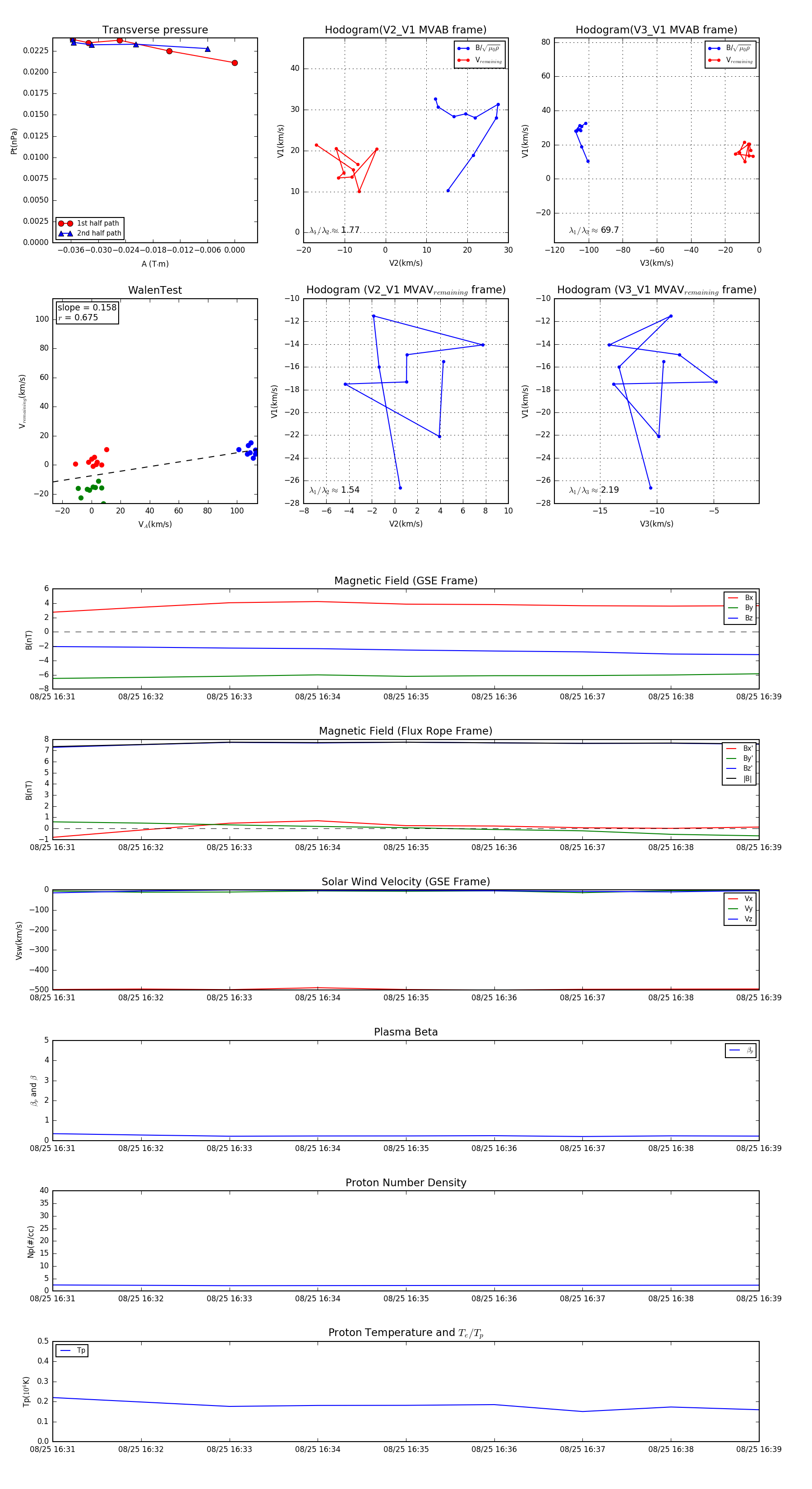Click the 'V remaining (km/s)' y-axis label of WalenTest
Image resolution: width=812 pixels, height=1489 pixels.
pyautogui.click(x=23, y=401)
